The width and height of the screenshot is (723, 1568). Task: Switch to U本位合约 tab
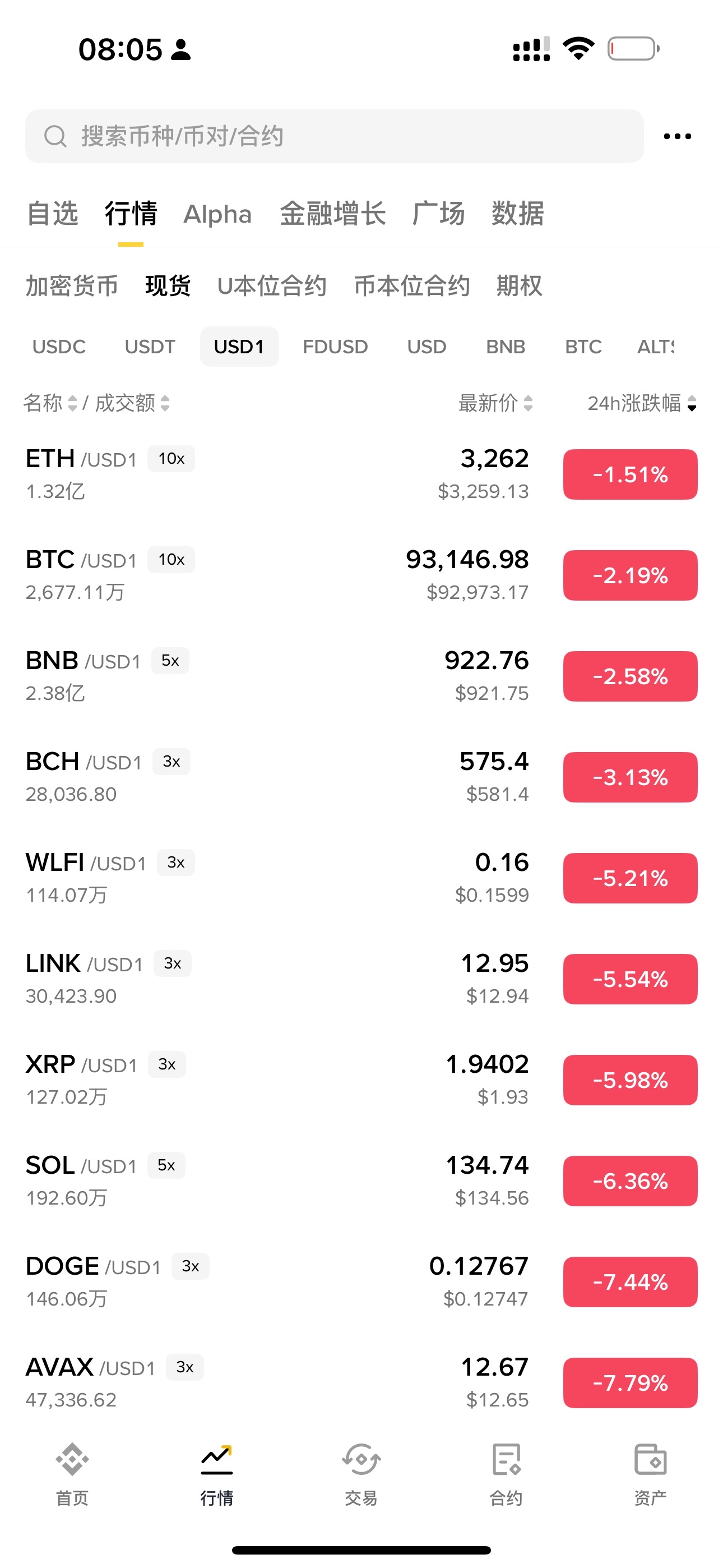[x=271, y=286]
